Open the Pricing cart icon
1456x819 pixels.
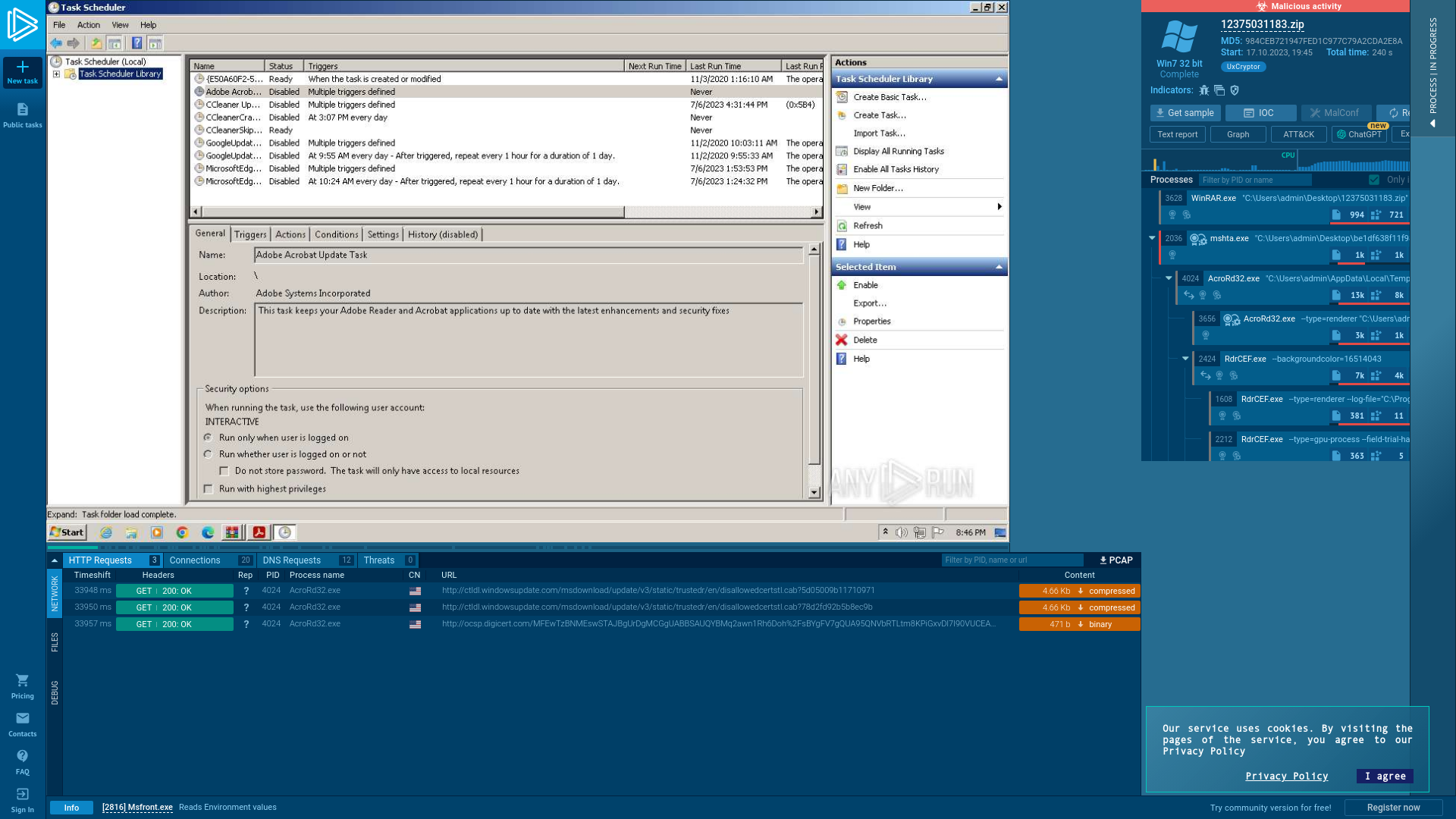pyautogui.click(x=23, y=680)
